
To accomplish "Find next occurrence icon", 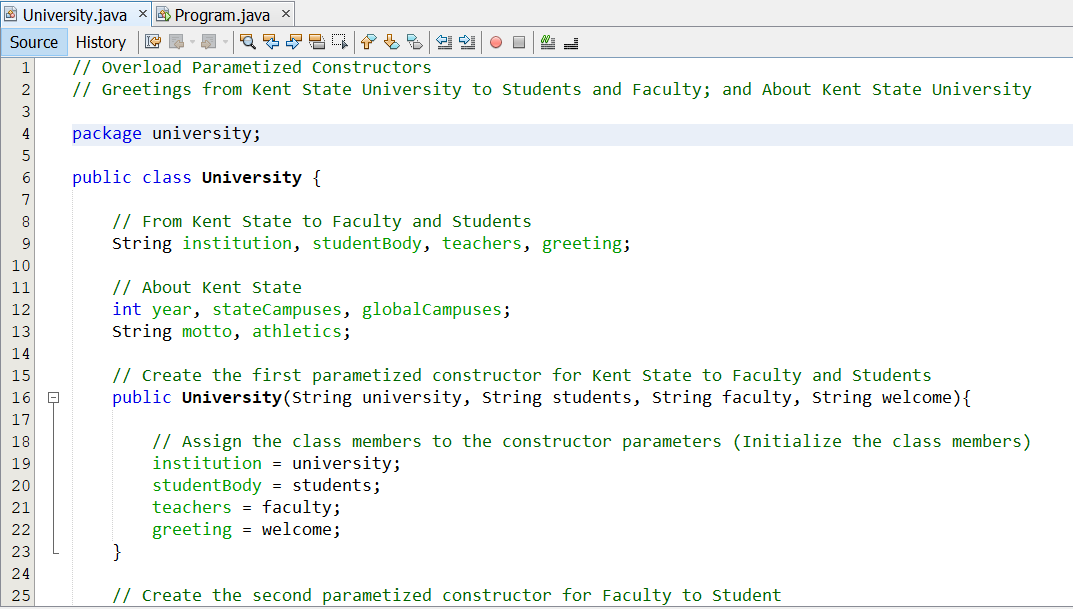I will 294,42.
